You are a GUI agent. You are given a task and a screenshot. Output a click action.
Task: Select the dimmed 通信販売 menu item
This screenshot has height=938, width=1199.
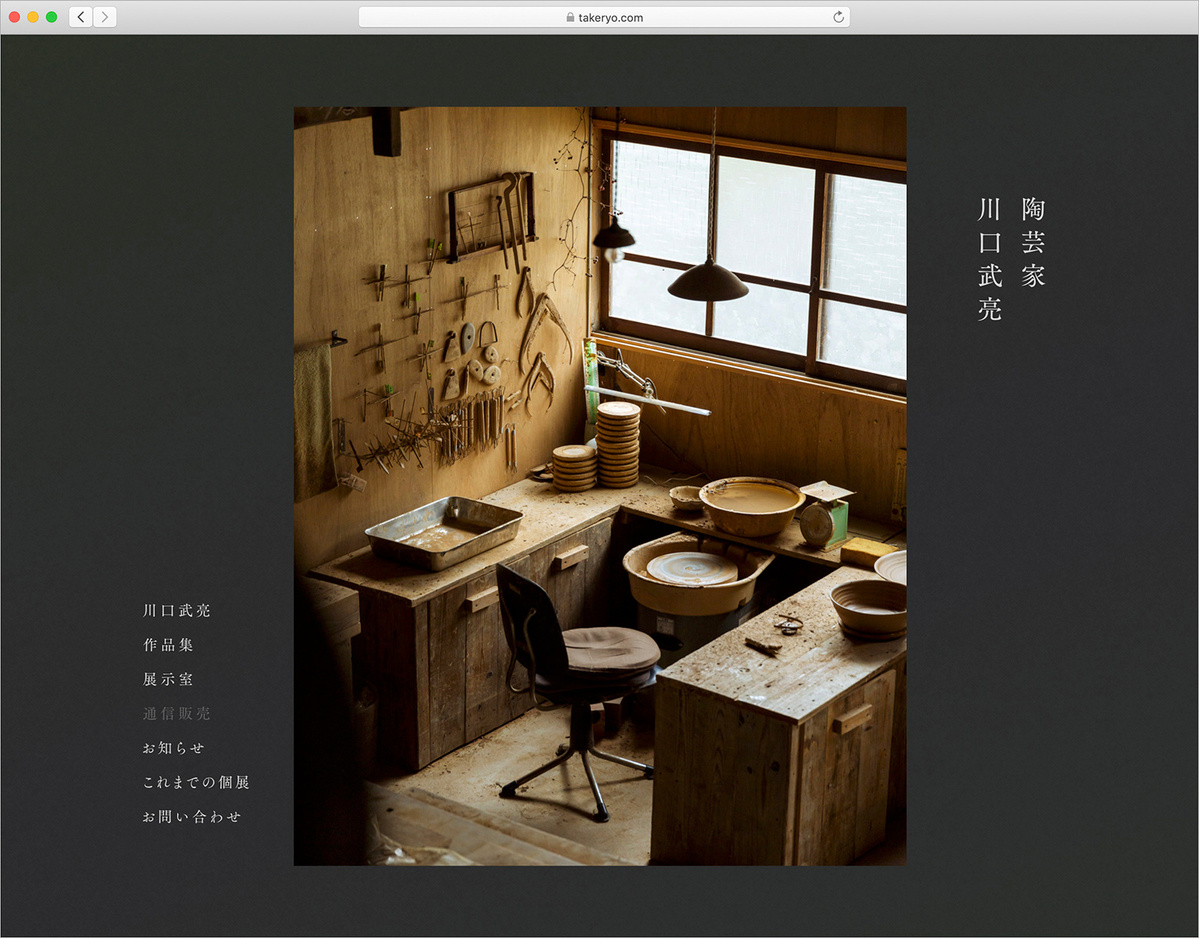(177, 713)
